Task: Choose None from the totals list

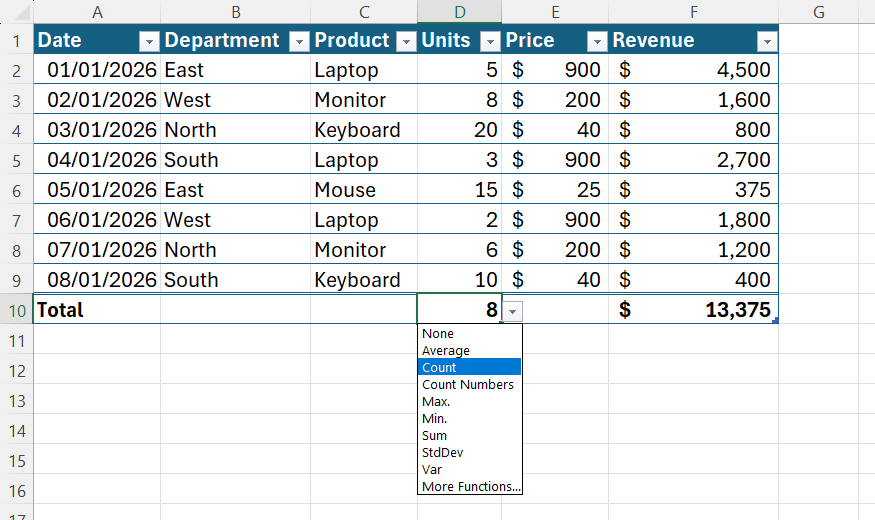Action: [469, 334]
